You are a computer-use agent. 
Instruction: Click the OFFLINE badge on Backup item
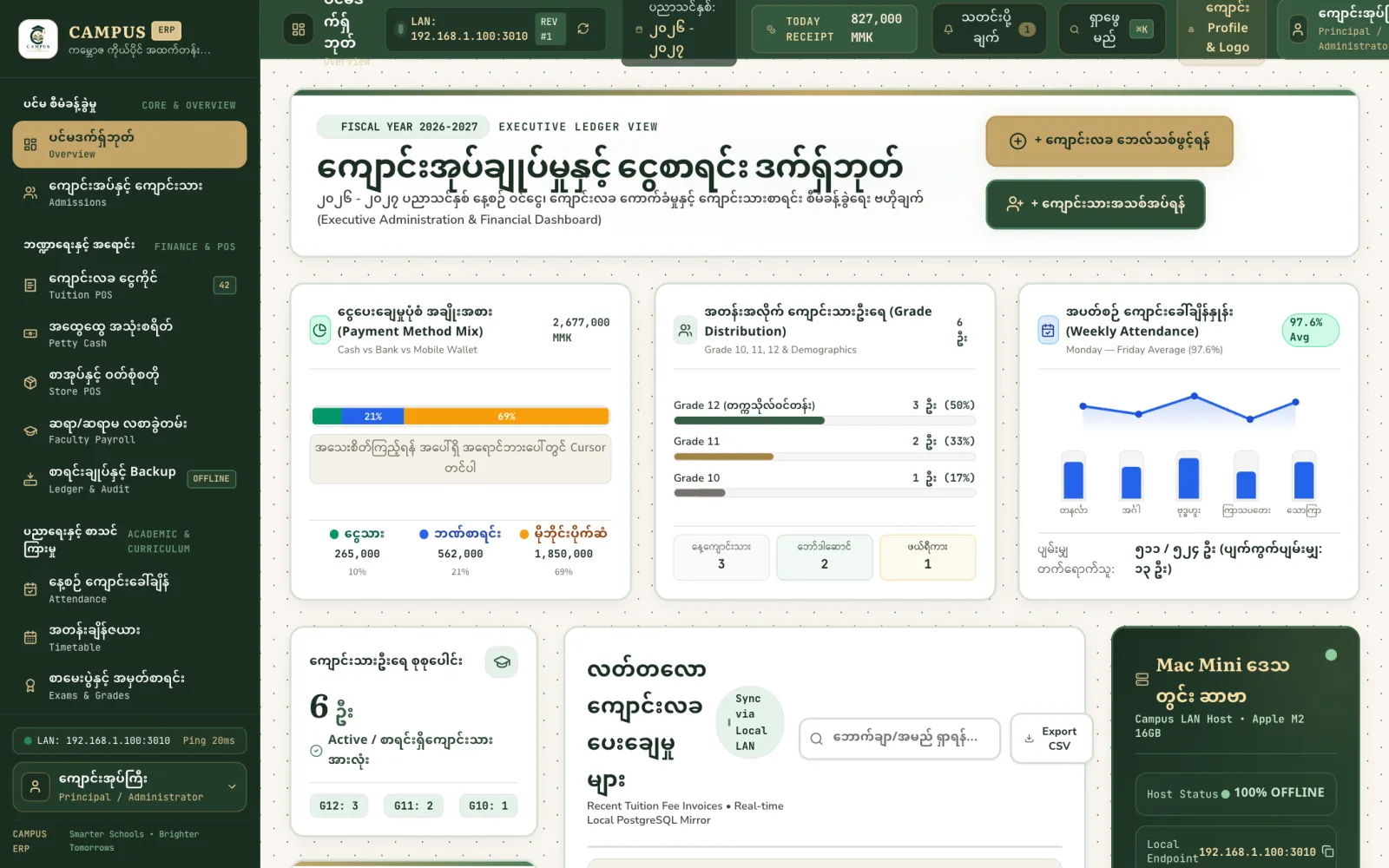point(211,479)
